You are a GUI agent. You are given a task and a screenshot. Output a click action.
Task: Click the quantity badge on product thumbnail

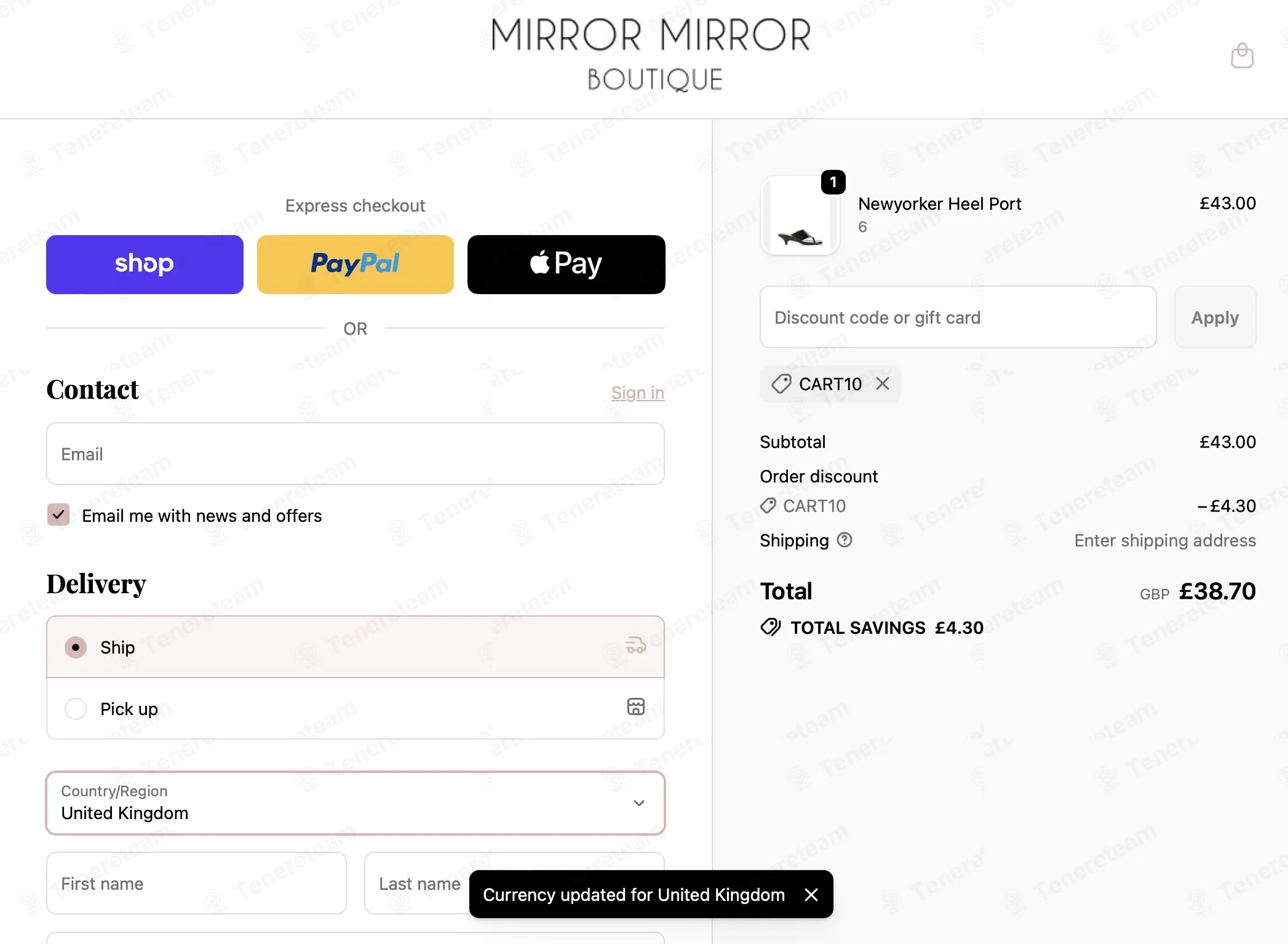(x=833, y=182)
